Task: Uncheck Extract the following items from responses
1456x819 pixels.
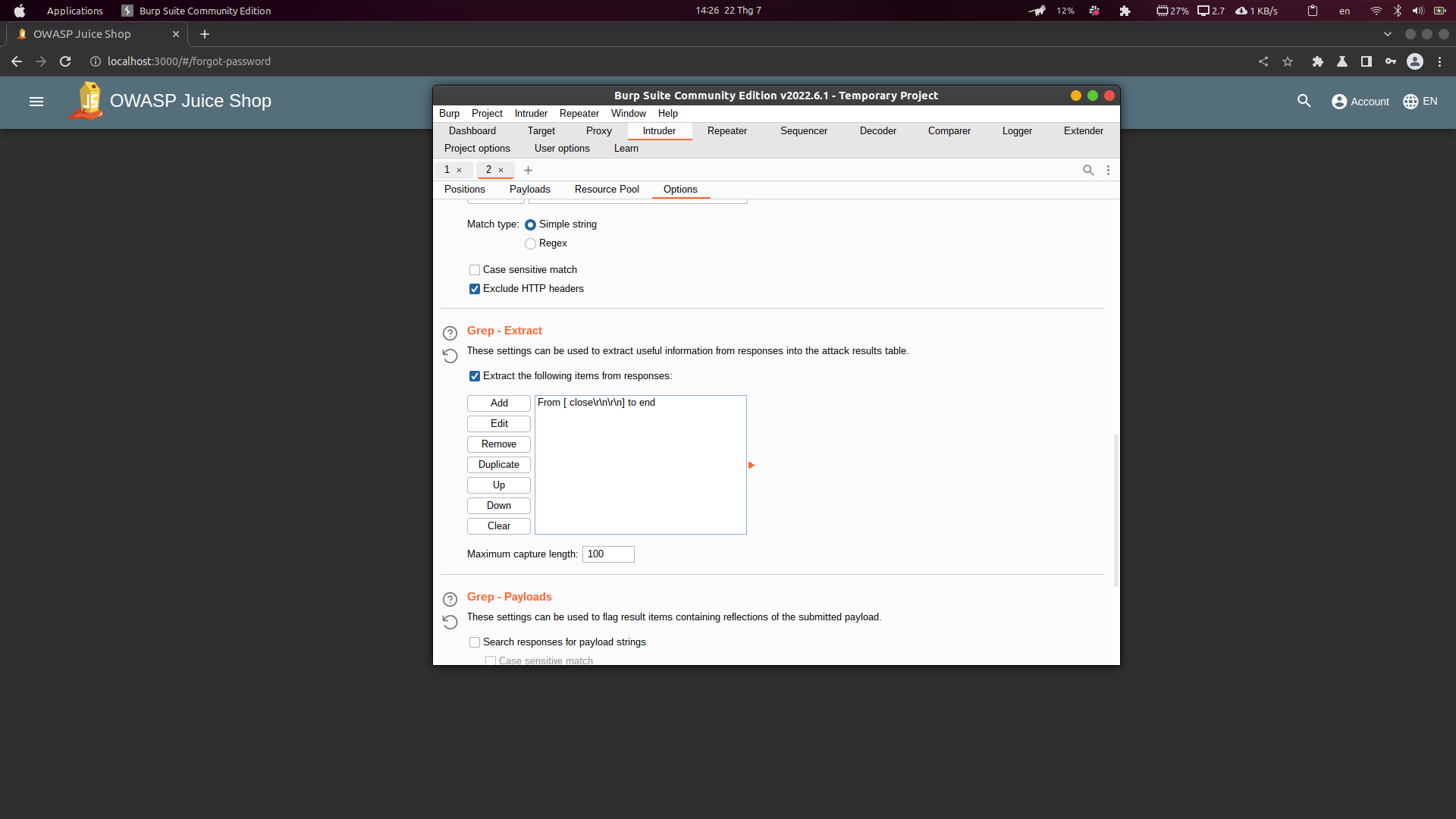Action: (x=475, y=376)
